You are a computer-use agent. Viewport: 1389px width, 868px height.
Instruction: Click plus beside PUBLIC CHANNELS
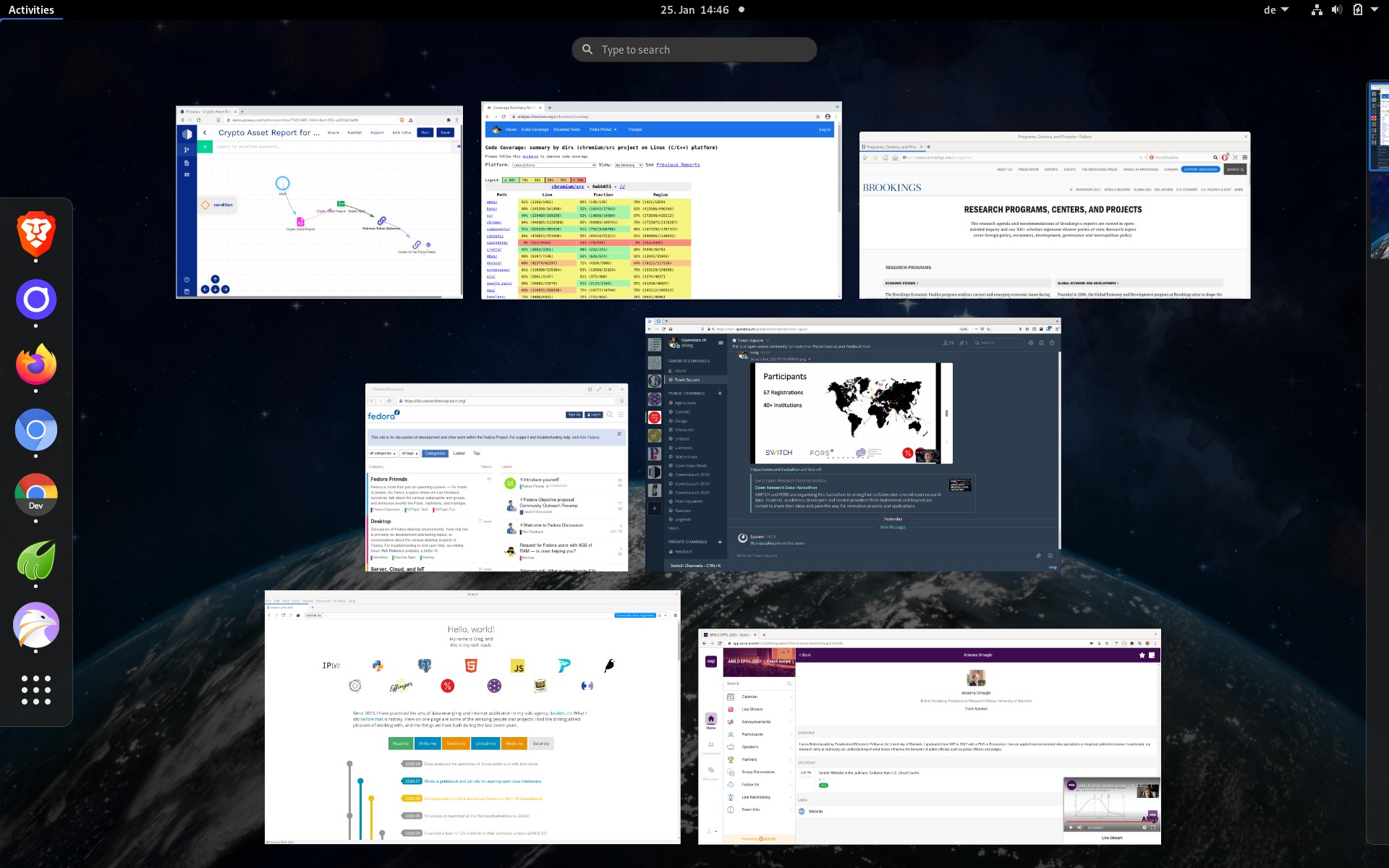(x=720, y=393)
